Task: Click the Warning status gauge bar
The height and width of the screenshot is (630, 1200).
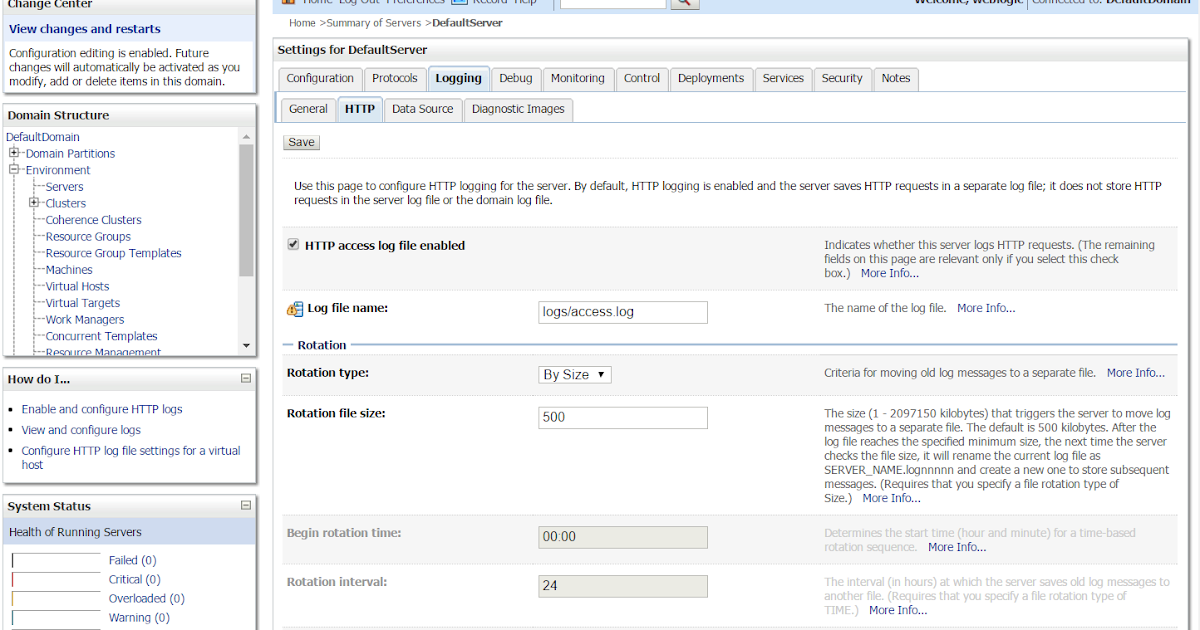Action: [57, 617]
